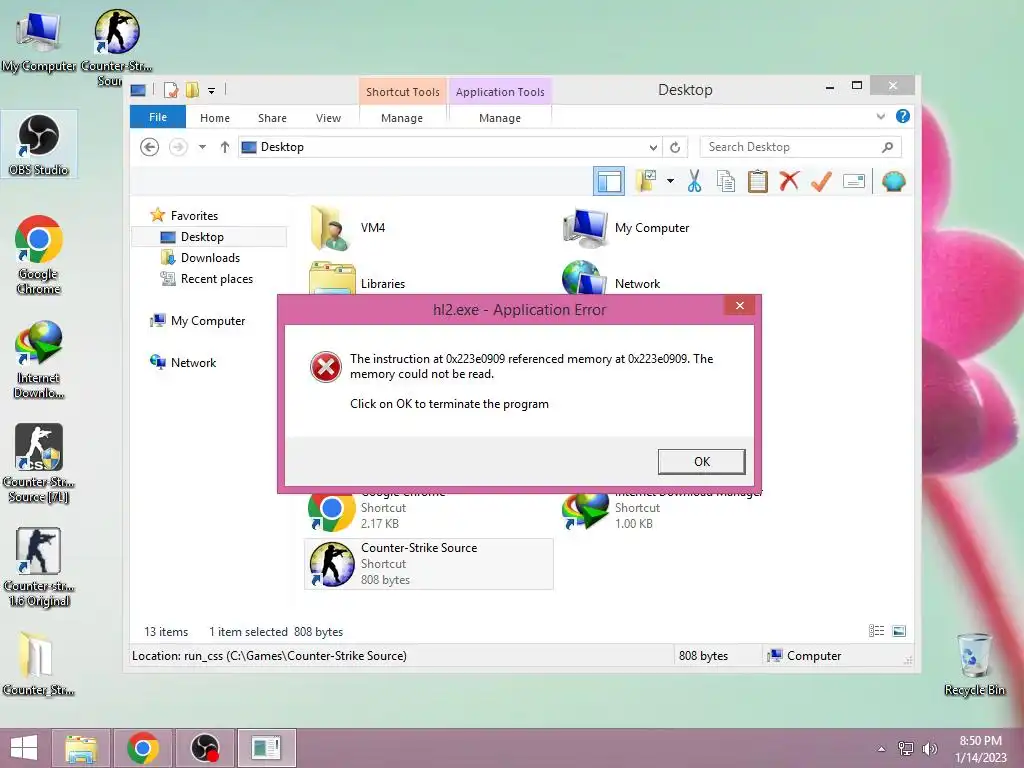
Task: Select Desktop in the navigation pane
Action: click(209, 237)
